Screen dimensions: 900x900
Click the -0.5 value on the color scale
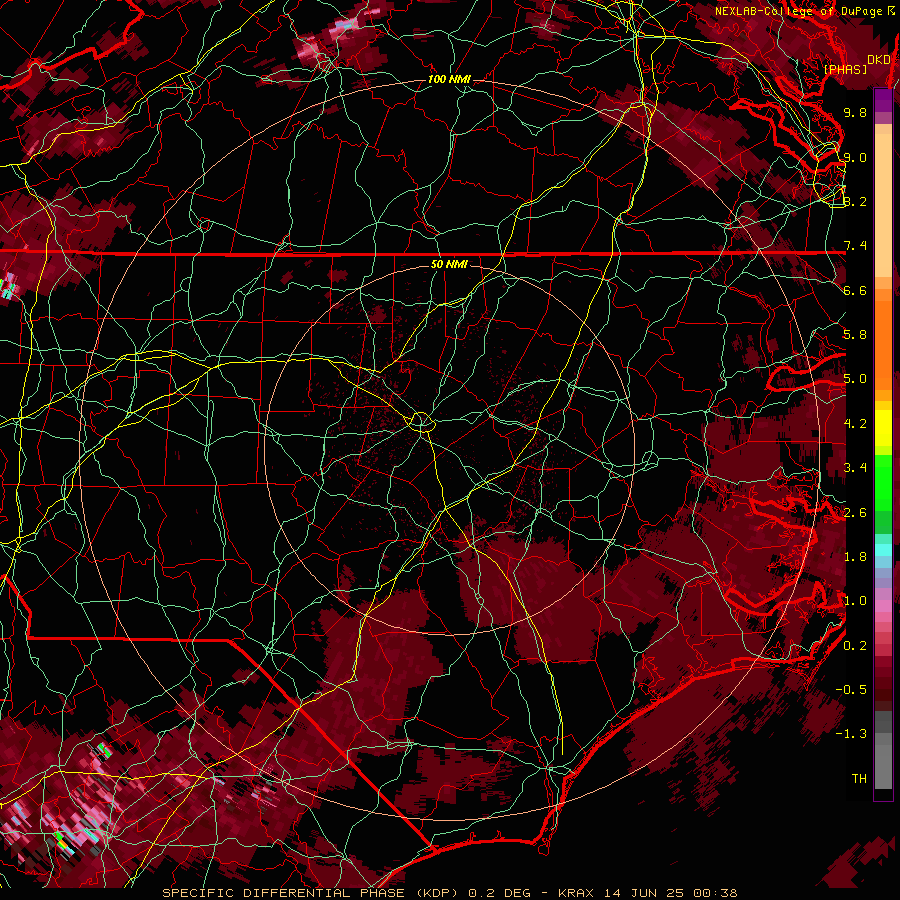click(x=852, y=690)
